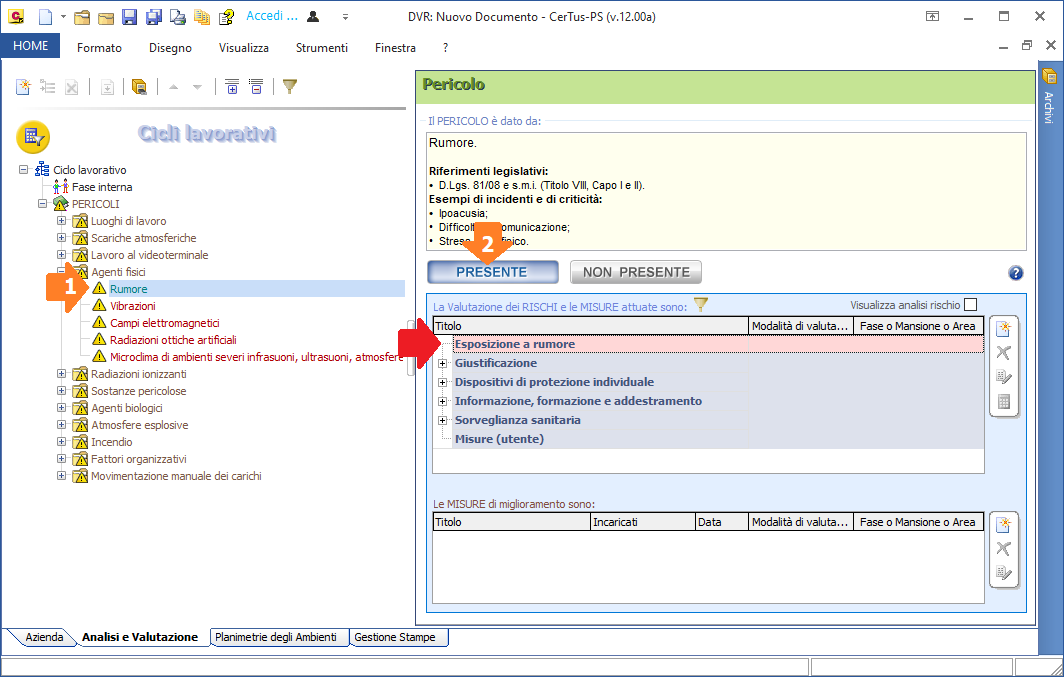Collapse the PERICOLI node

click(x=43, y=203)
